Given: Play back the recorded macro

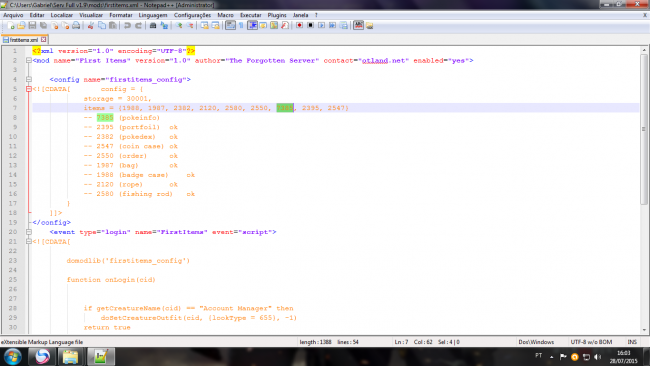Looking at the screenshot, I should 321,26.
